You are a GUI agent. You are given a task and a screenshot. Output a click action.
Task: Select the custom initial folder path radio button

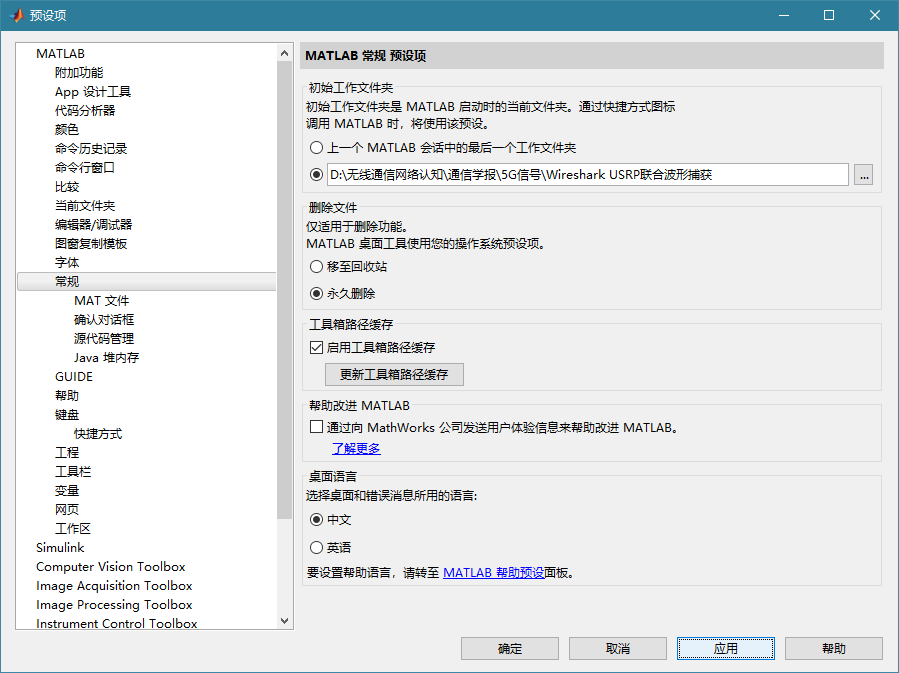pyautogui.click(x=316, y=174)
